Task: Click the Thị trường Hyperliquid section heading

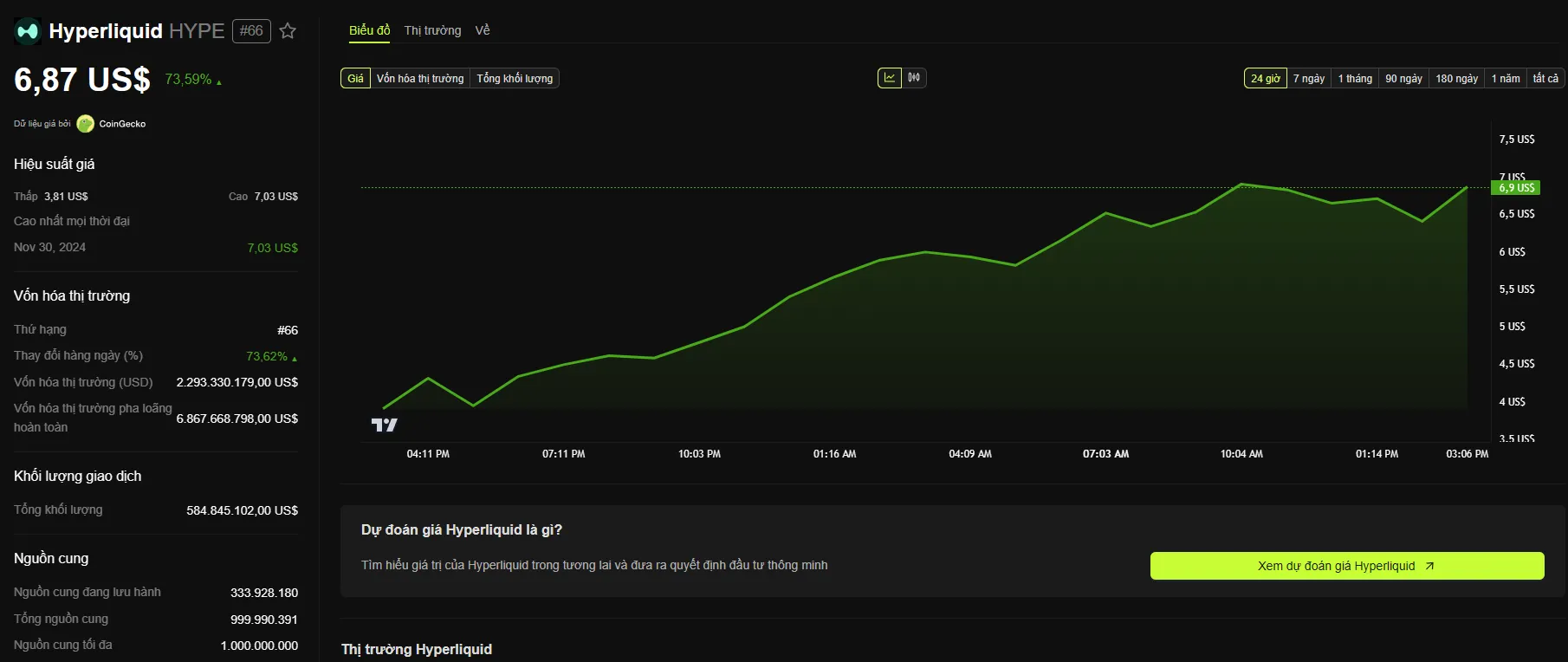Action: pyautogui.click(x=417, y=649)
